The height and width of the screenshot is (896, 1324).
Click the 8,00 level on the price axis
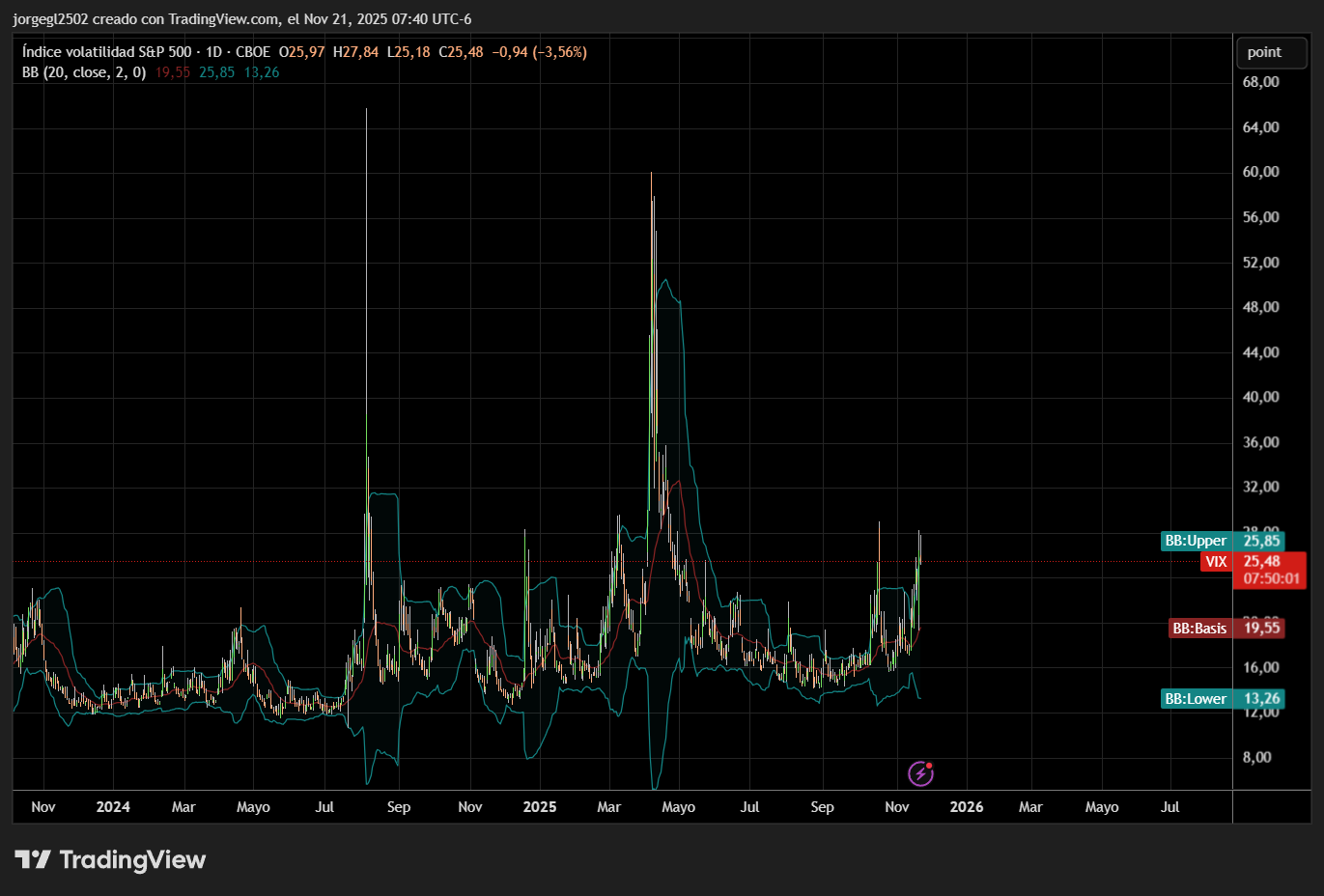click(x=1256, y=757)
